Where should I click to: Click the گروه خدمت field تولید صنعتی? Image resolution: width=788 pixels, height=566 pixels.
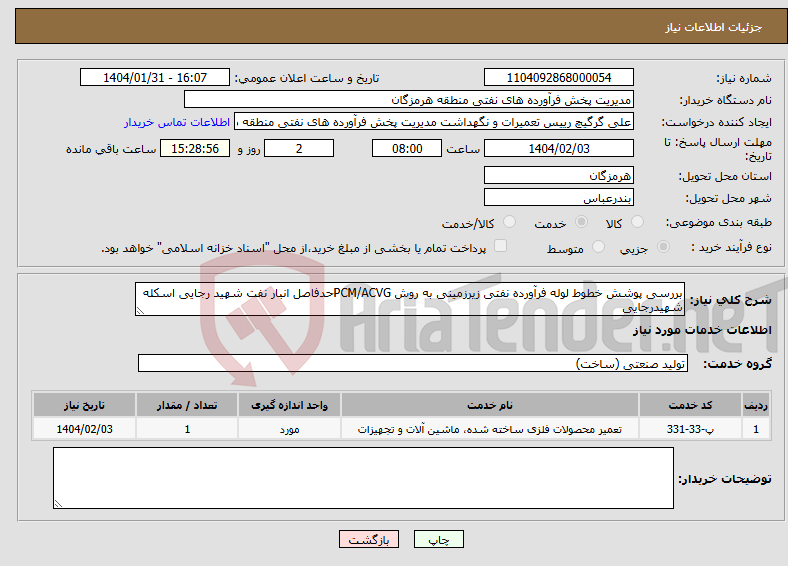pyautogui.click(x=413, y=363)
